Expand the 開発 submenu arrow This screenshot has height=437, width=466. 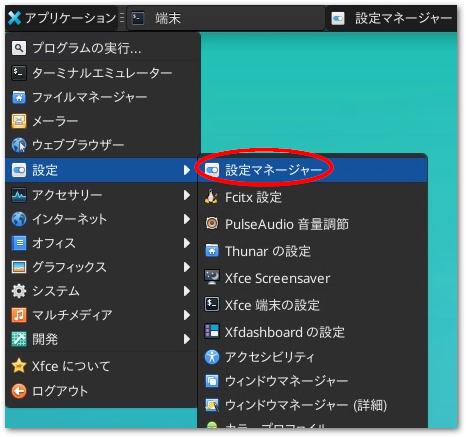[x=187, y=339]
